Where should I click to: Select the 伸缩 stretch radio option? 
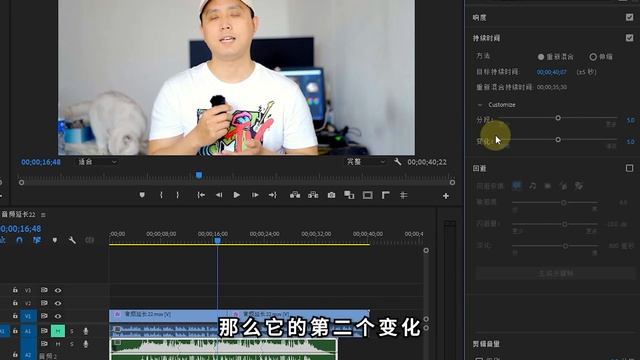[x=593, y=57]
